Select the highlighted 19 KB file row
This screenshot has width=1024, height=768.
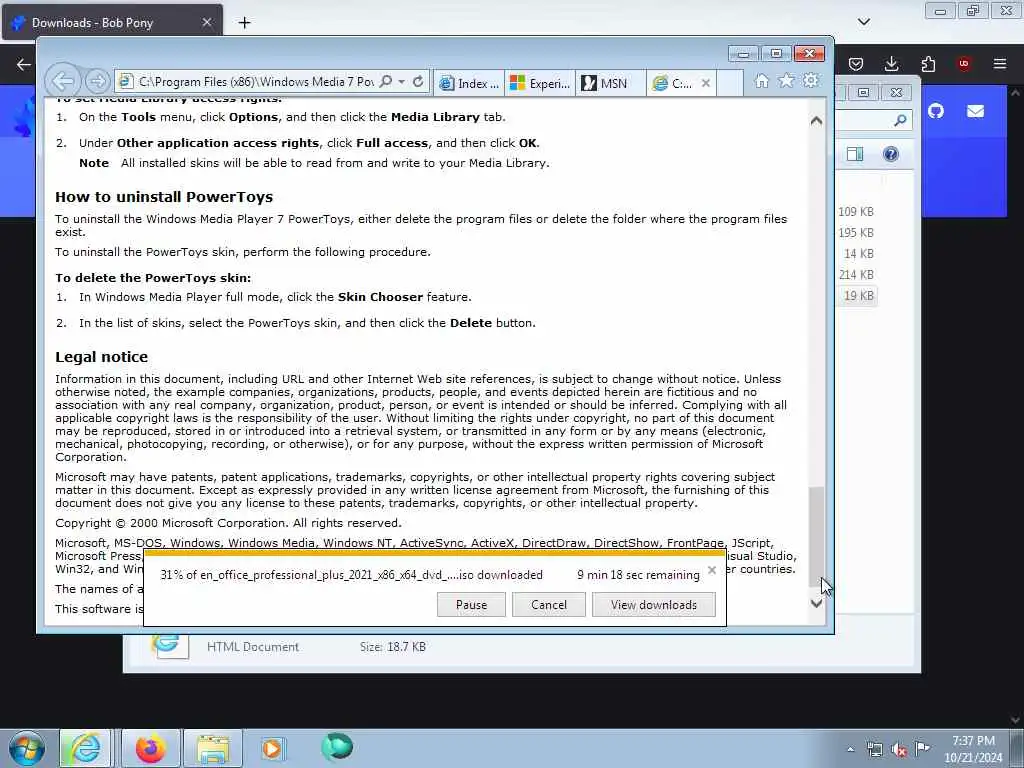point(856,296)
